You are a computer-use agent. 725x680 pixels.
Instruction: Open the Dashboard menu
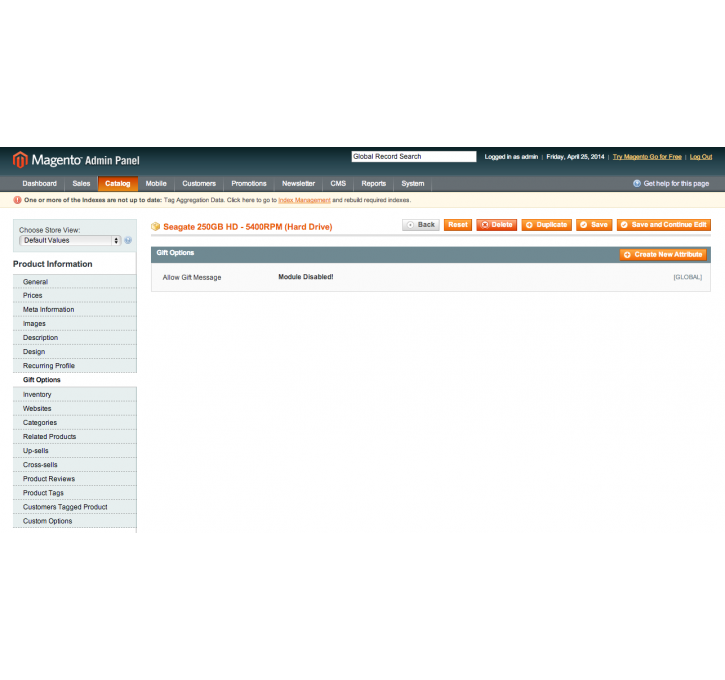click(x=39, y=184)
